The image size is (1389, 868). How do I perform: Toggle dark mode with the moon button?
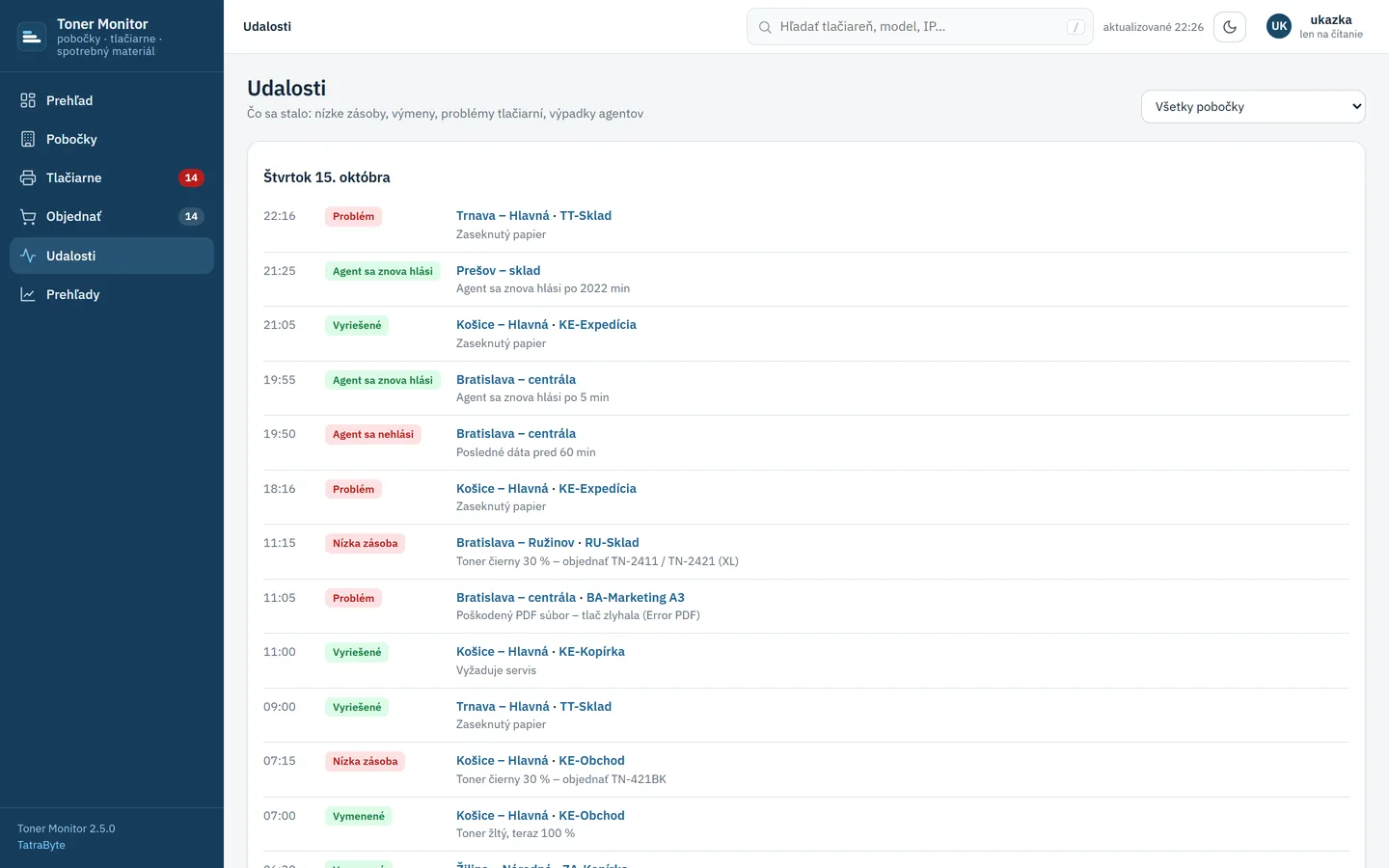click(x=1230, y=27)
